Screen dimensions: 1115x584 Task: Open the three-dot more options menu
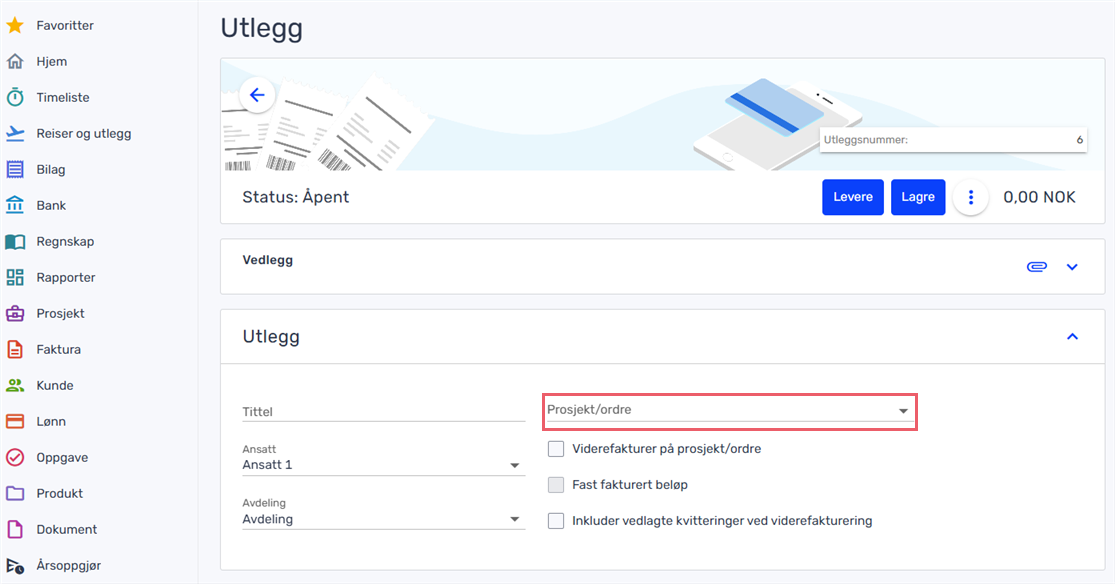pyautogui.click(x=971, y=197)
